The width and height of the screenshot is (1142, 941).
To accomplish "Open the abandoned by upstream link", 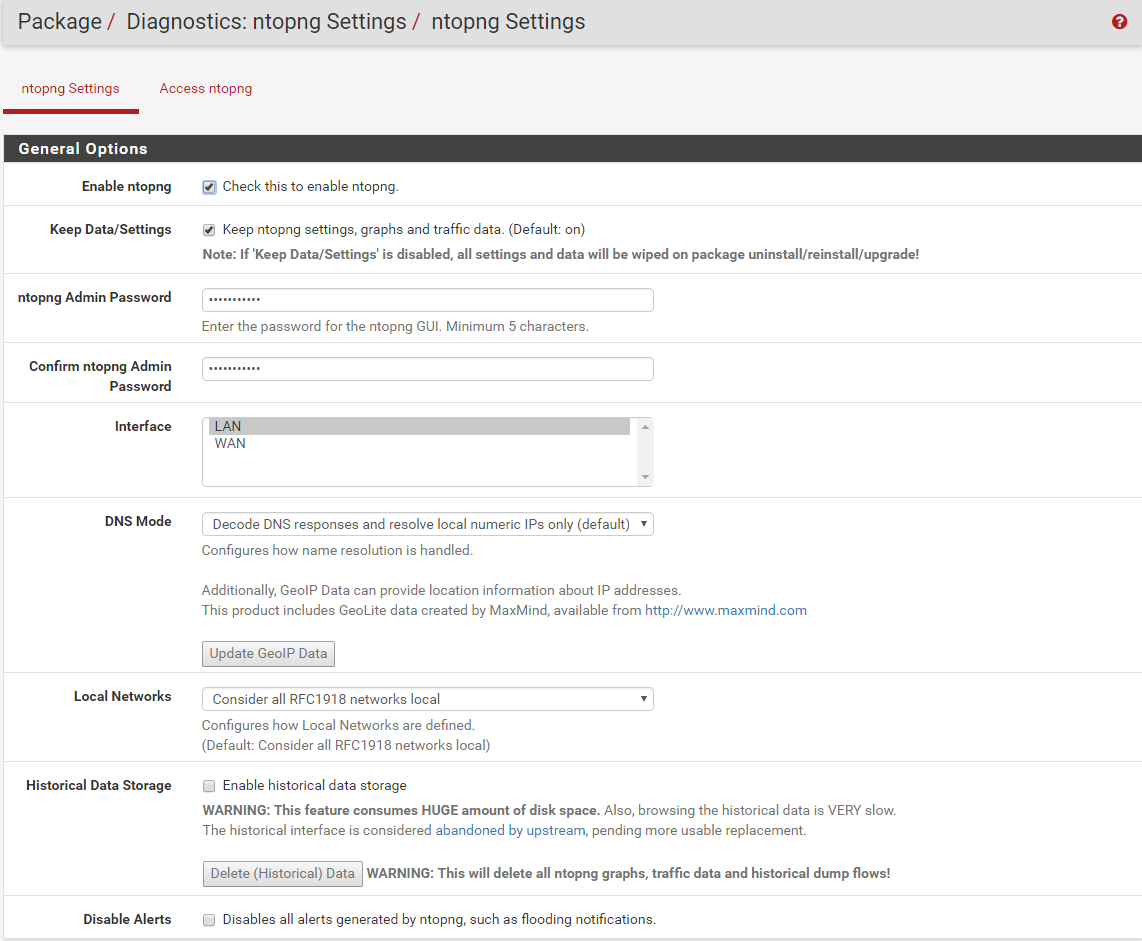I will 510,830.
